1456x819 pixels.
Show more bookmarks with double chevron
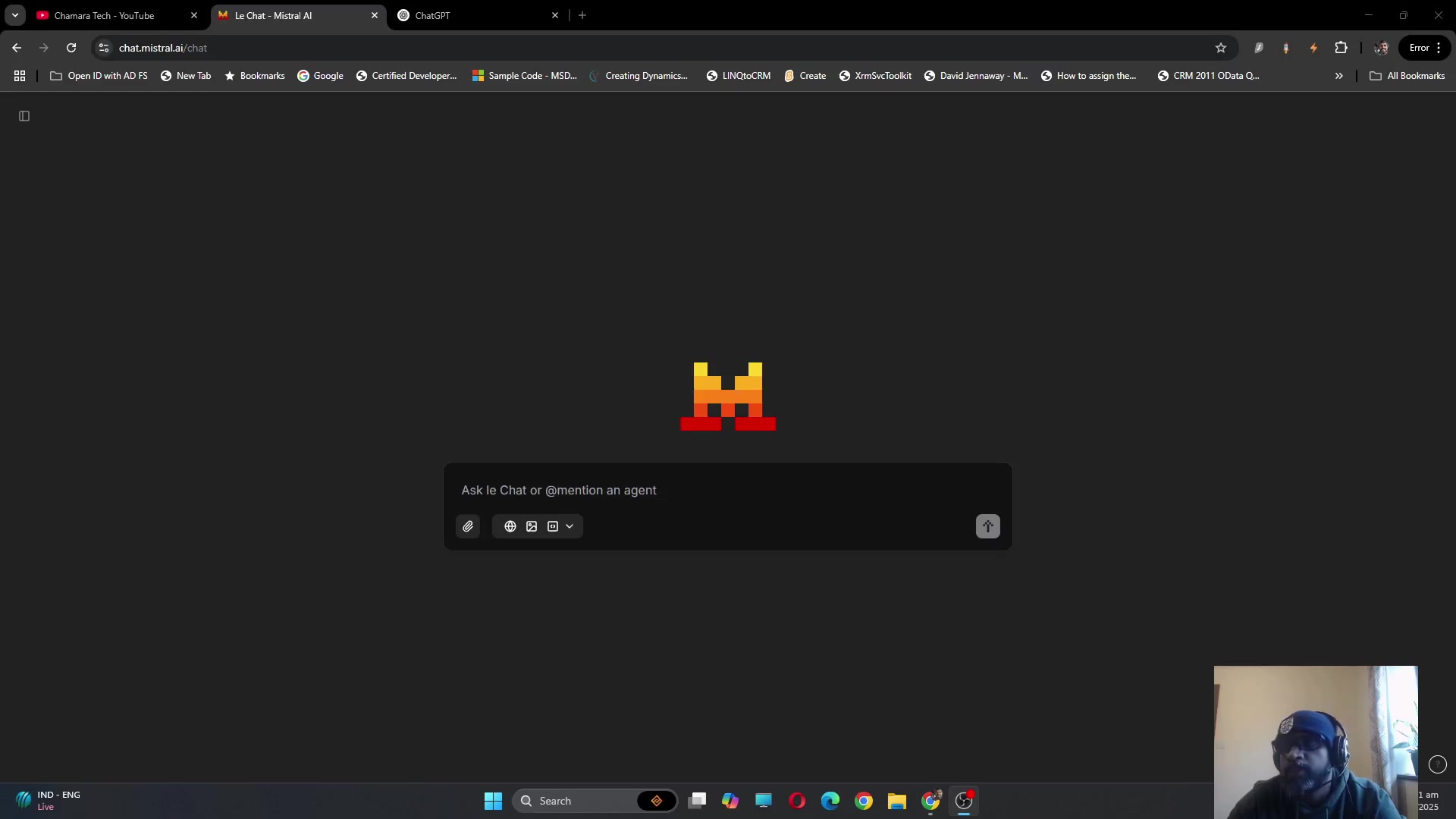pos(1339,76)
